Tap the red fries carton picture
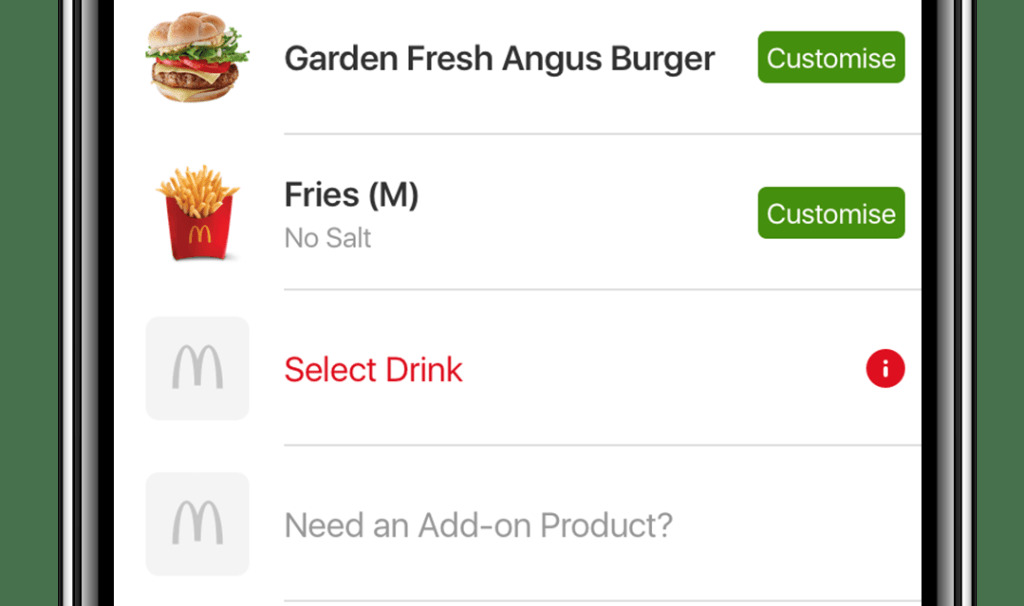Screen dimensions: 1024x606 click(x=198, y=213)
